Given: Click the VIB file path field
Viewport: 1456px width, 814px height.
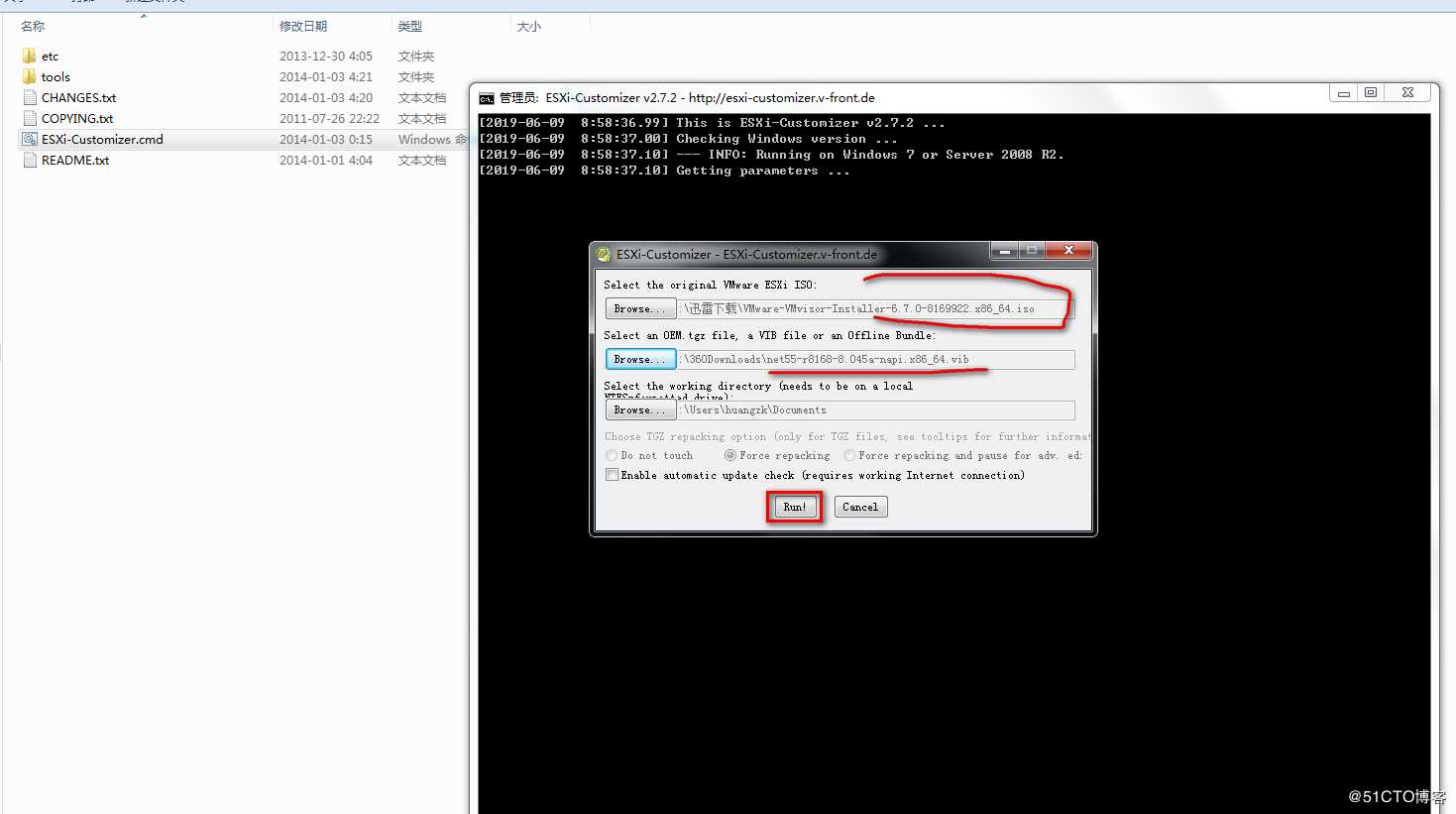Looking at the screenshot, I should [876, 359].
